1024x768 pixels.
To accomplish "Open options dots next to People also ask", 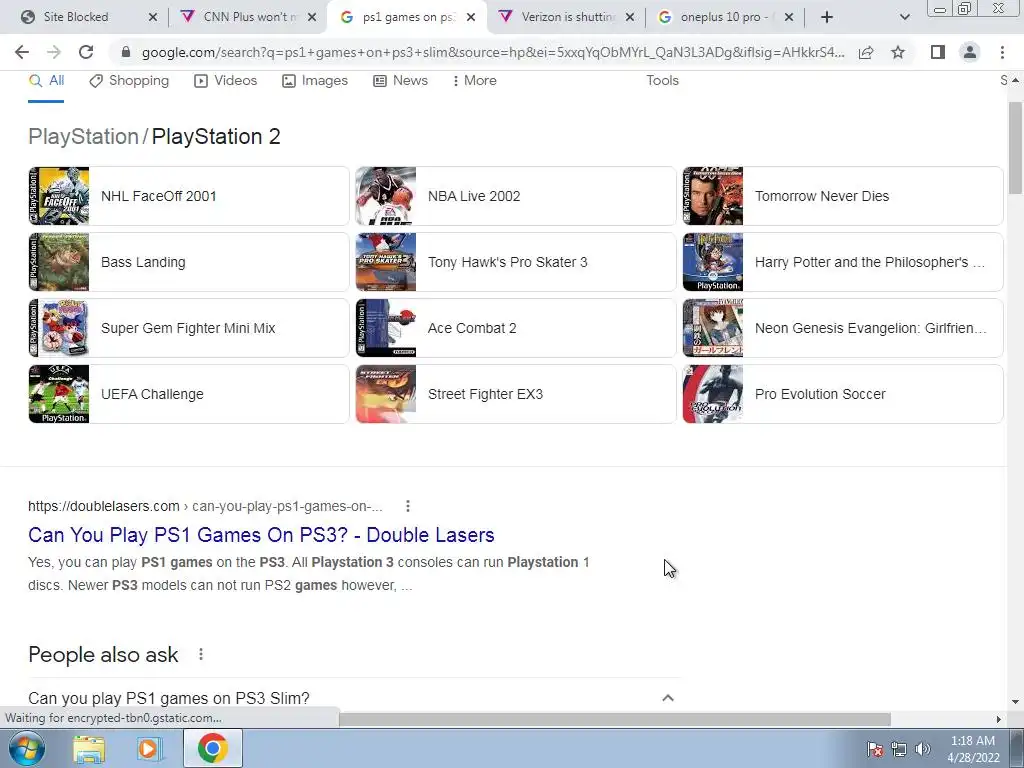I will coord(201,654).
